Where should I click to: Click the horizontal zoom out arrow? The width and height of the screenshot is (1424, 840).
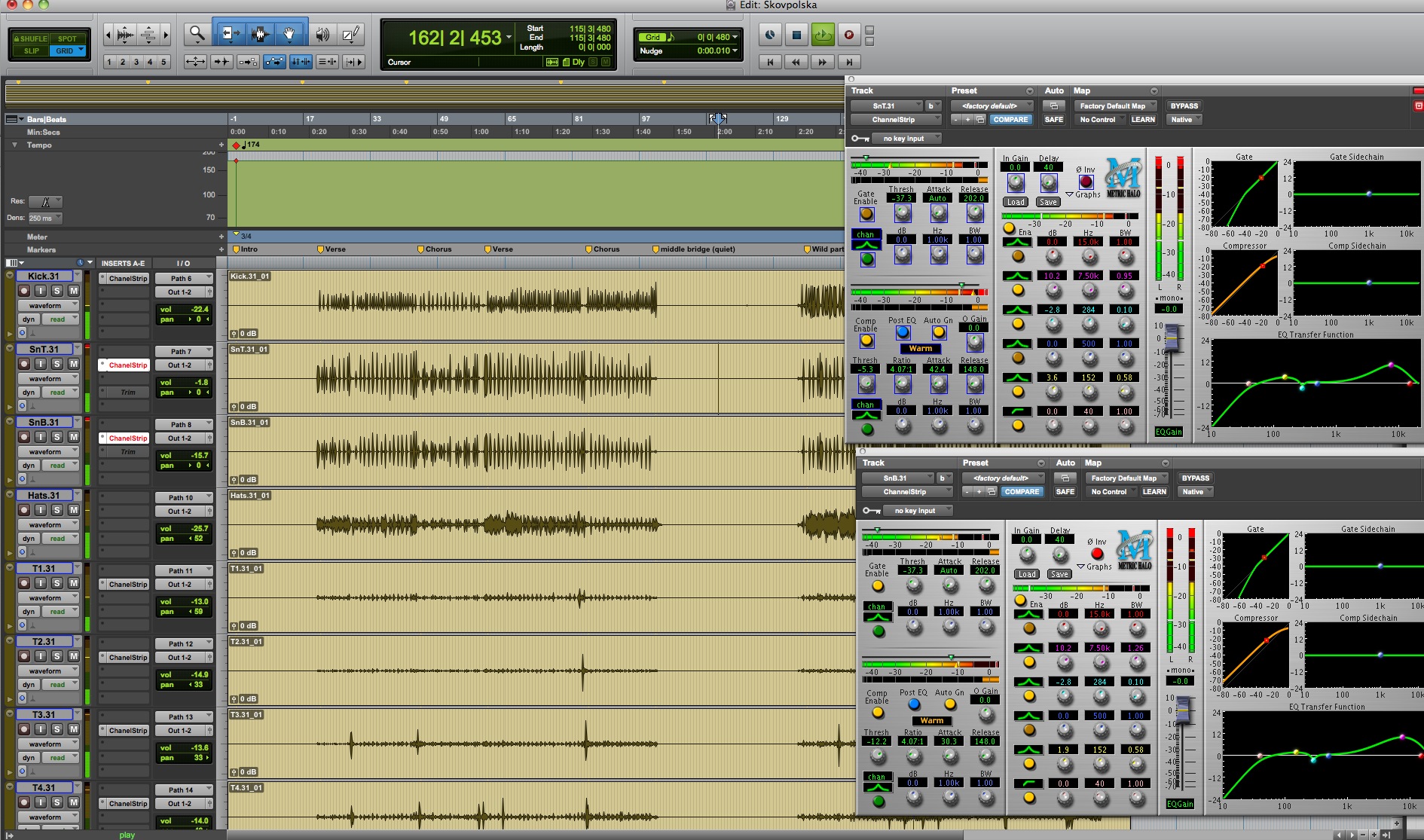tap(108, 34)
